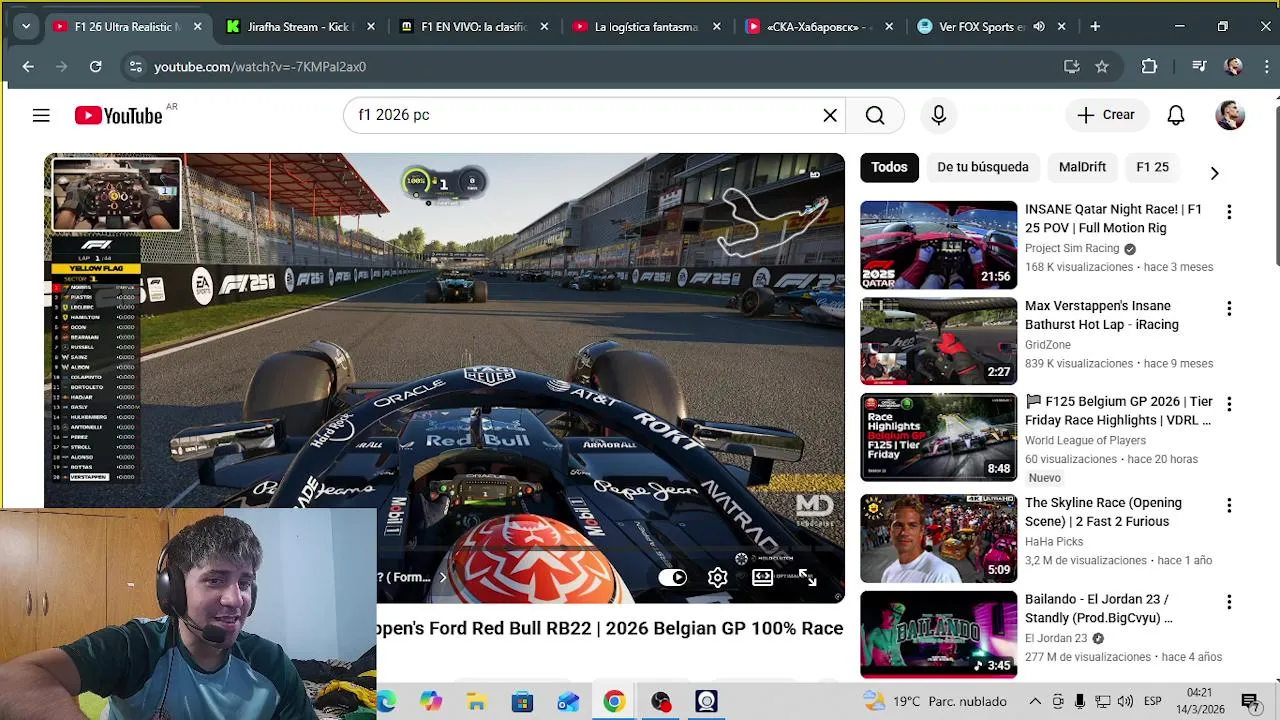Image resolution: width=1280 pixels, height=720 pixels.
Task: Open Copilot from the taskbar
Action: [430, 702]
